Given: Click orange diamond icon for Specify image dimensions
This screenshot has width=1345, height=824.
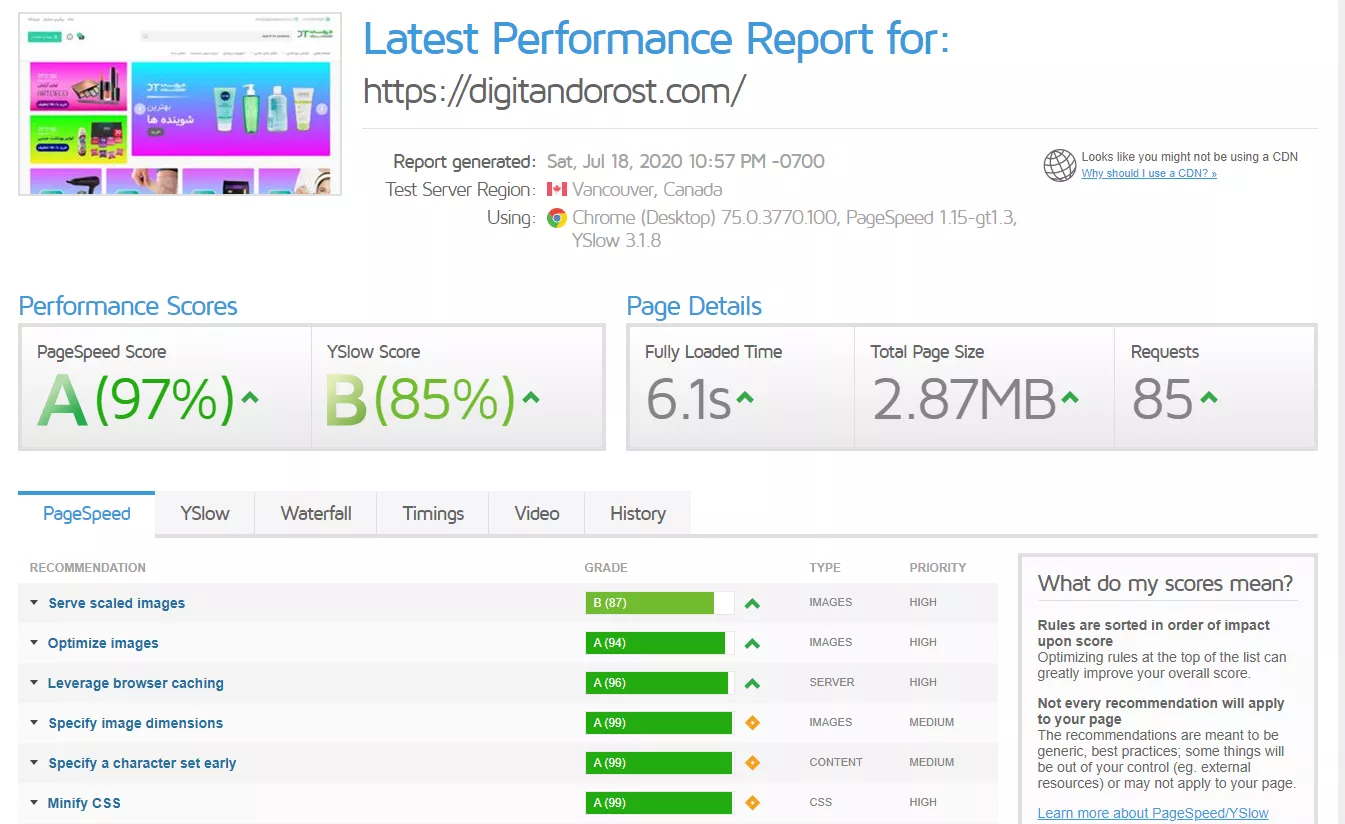Looking at the screenshot, I should point(753,723).
